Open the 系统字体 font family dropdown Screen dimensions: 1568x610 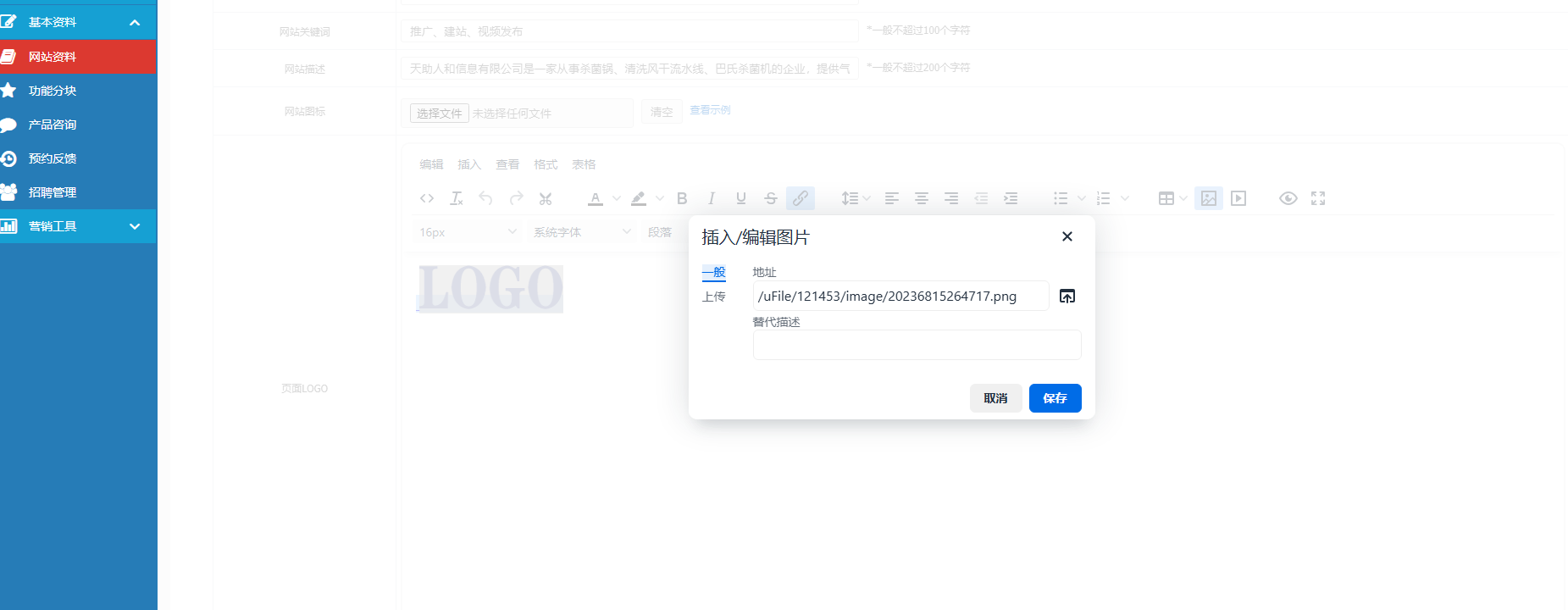tap(582, 232)
